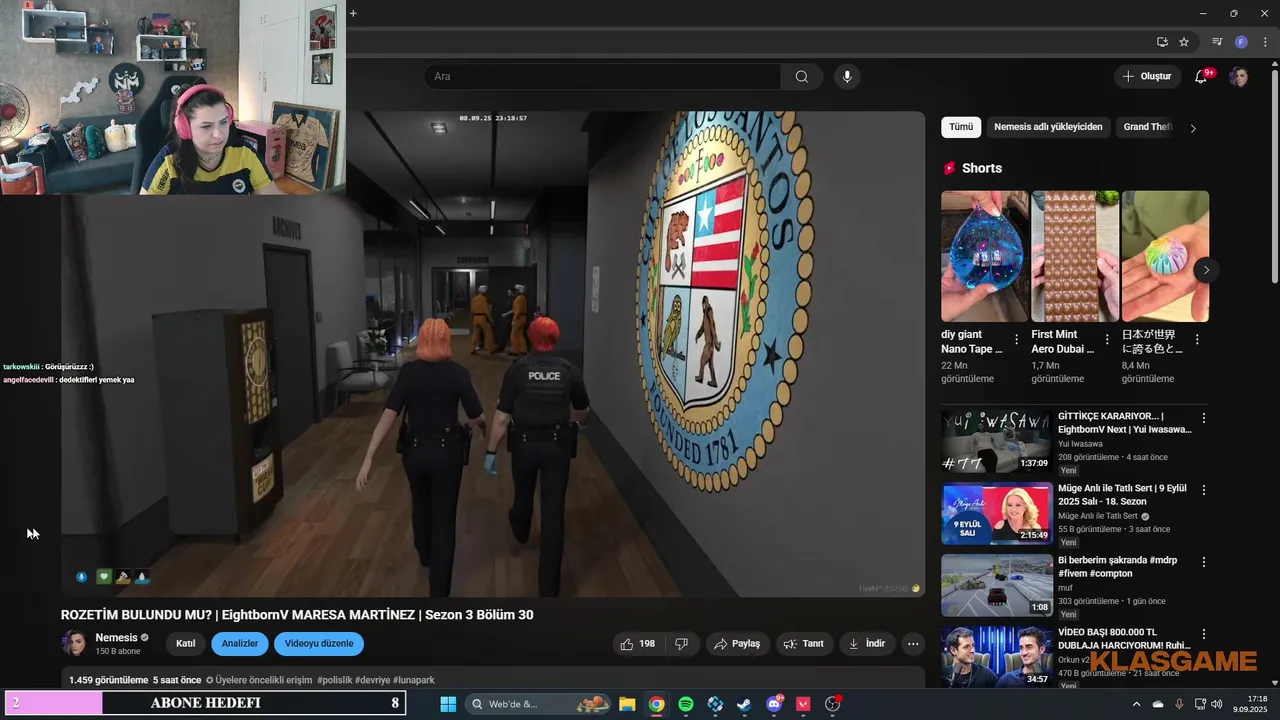Select the Grand Theft chip
The image size is (1280, 720).
click(1146, 127)
